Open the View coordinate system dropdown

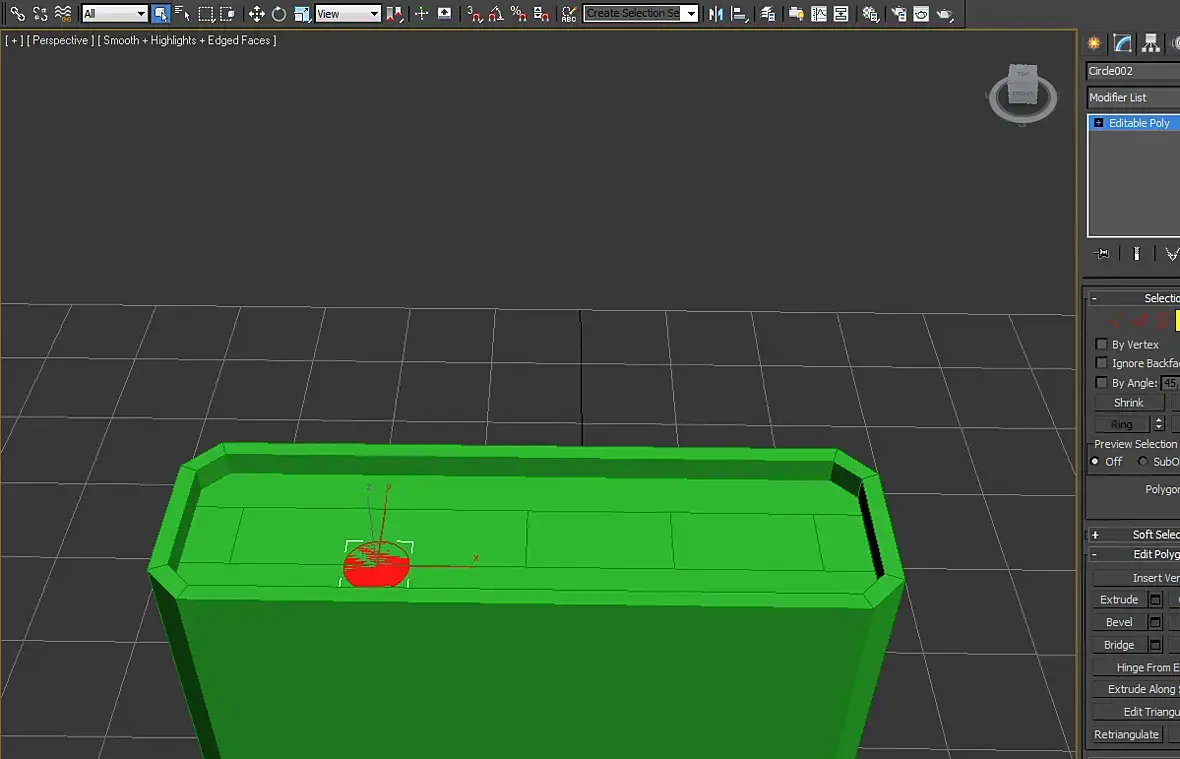(348, 14)
